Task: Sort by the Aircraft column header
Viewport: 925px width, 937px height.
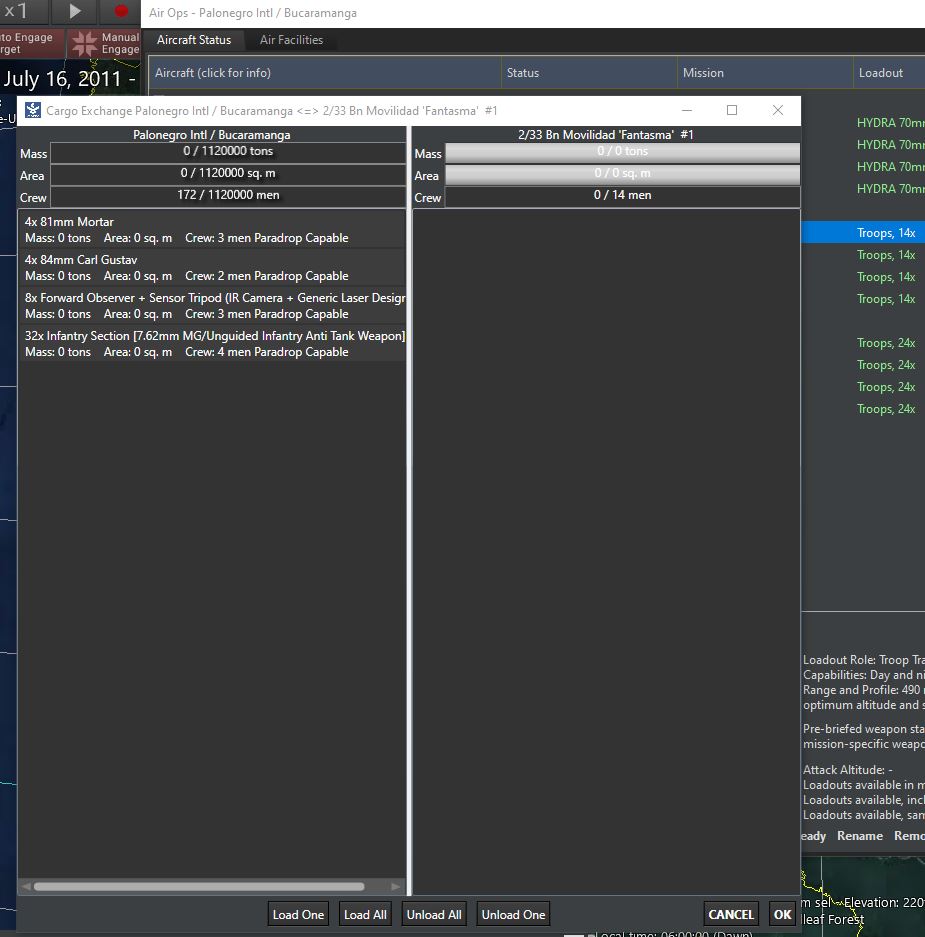Action: (324, 73)
